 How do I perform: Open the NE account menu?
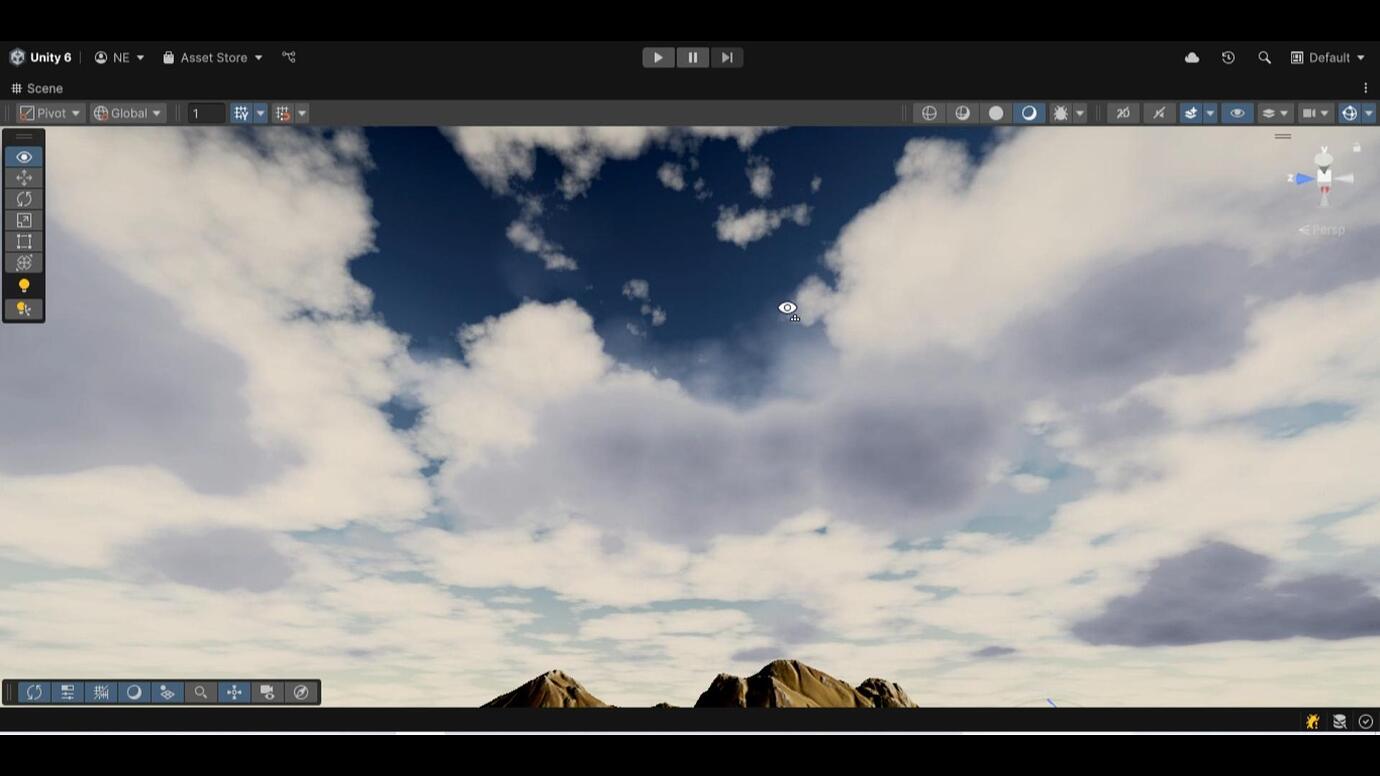tap(119, 57)
